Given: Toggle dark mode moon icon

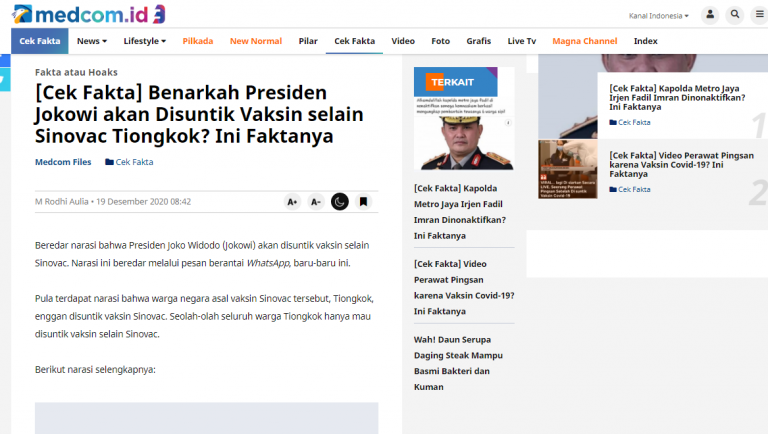Looking at the screenshot, I should click(339, 202).
